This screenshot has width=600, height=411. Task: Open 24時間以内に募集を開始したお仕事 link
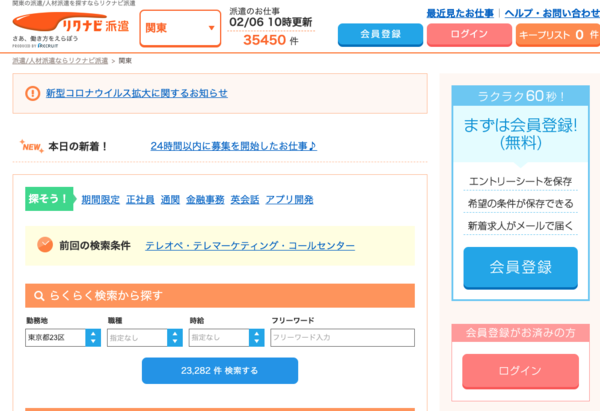pyautogui.click(x=233, y=146)
